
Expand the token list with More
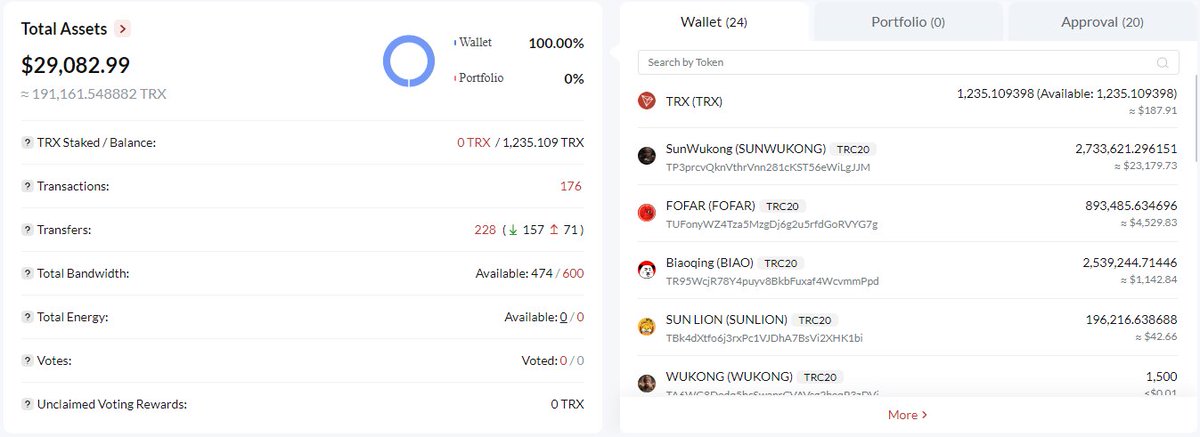[x=908, y=414]
